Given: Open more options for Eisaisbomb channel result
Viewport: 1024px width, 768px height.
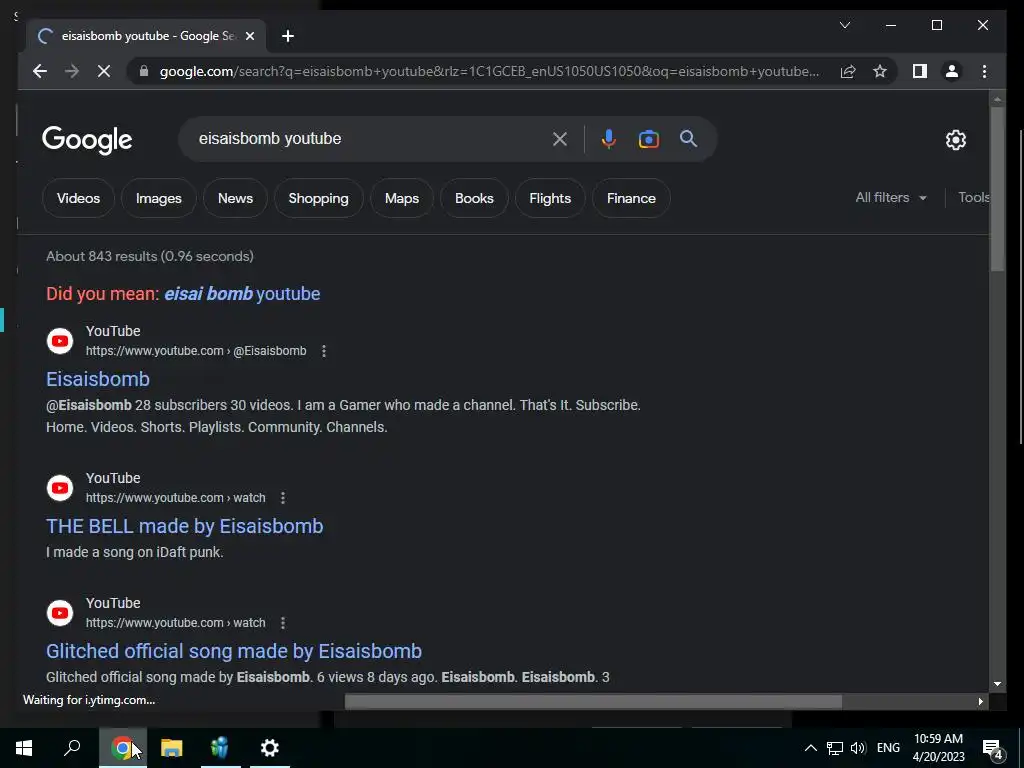Looking at the screenshot, I should pyautogui.click(x=324, y=351).
